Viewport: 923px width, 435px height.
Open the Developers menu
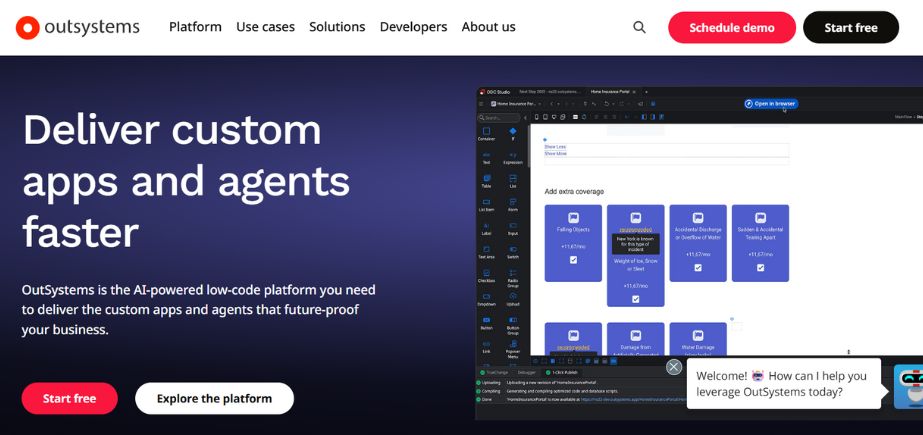413,27
